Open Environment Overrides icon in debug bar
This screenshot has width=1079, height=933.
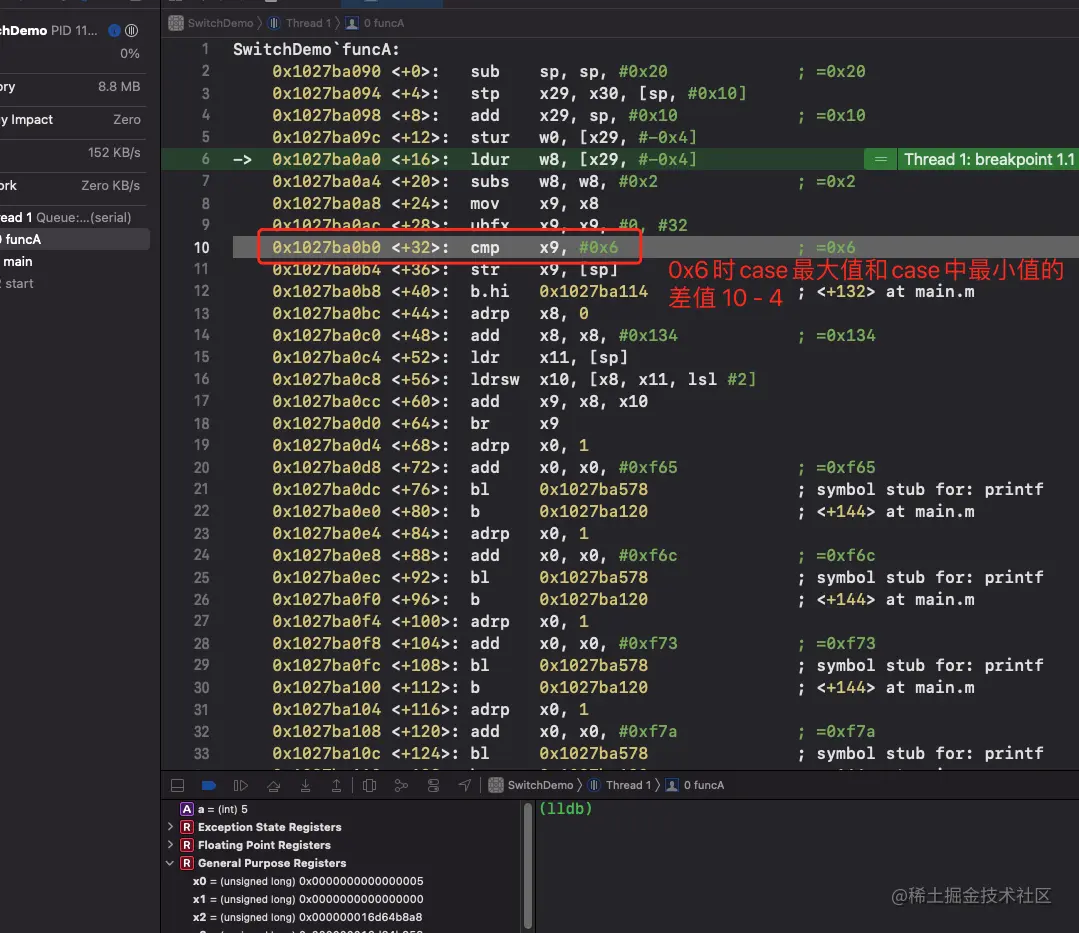(x=433, y=786)
